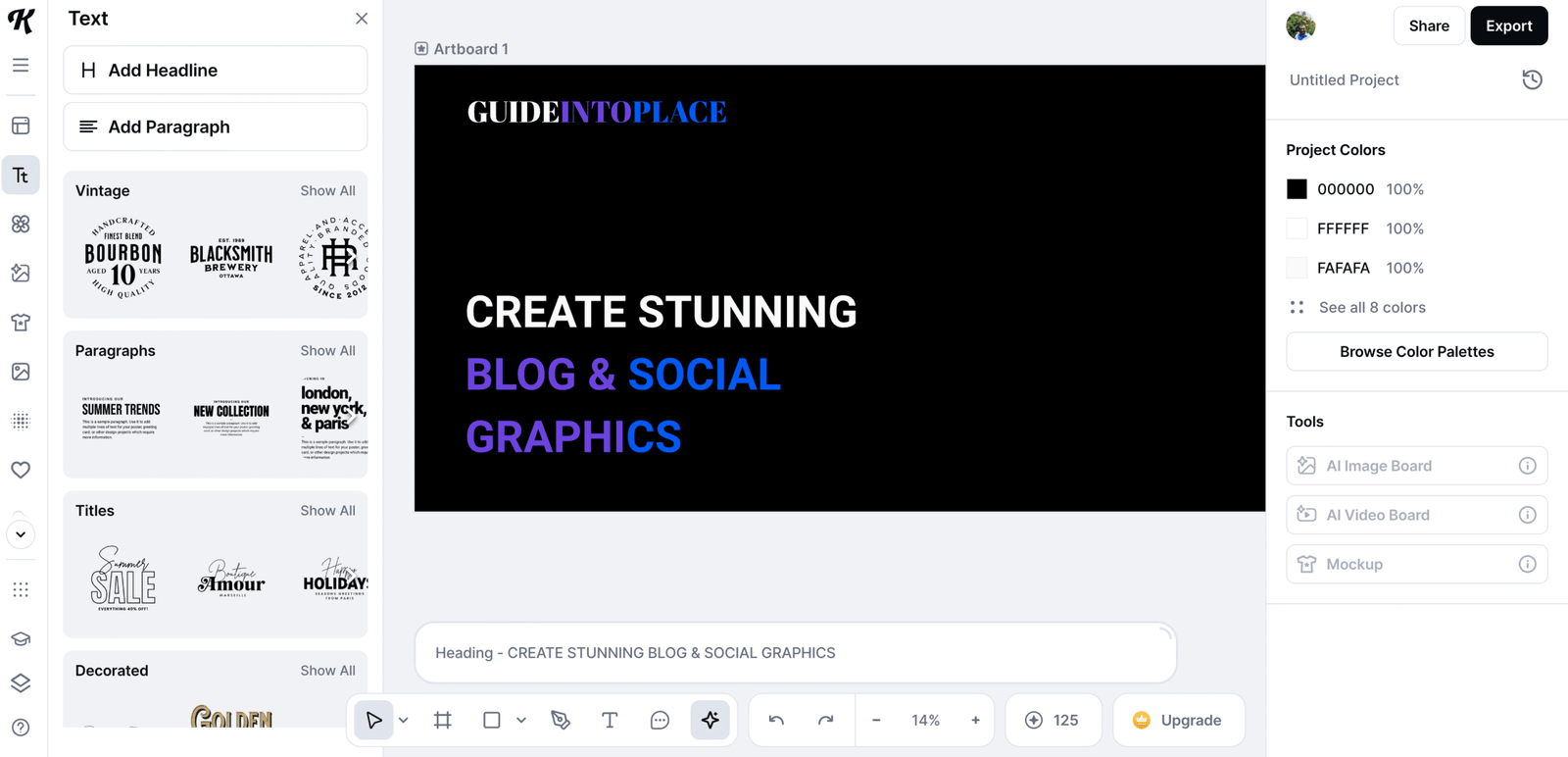Pick the New Collection paragraph template
1568x757 pixels.
click(231, 420)
